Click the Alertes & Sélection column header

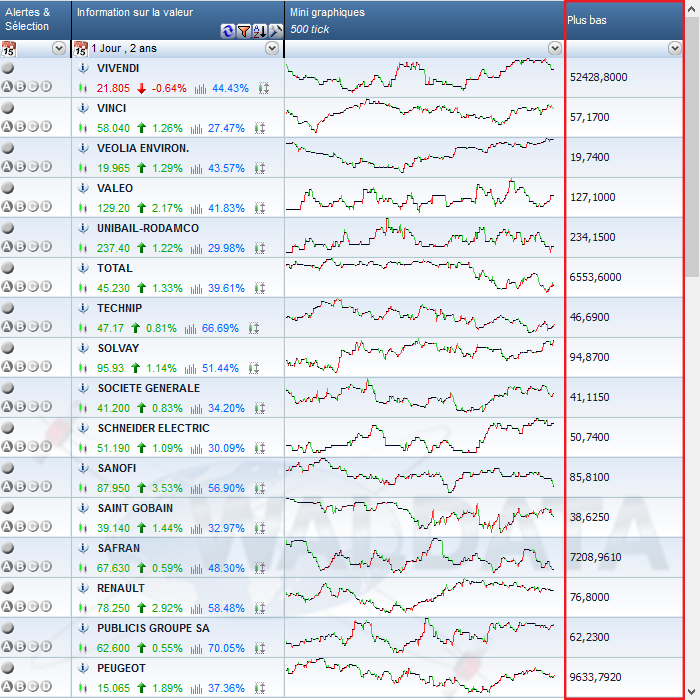(35, 20)
